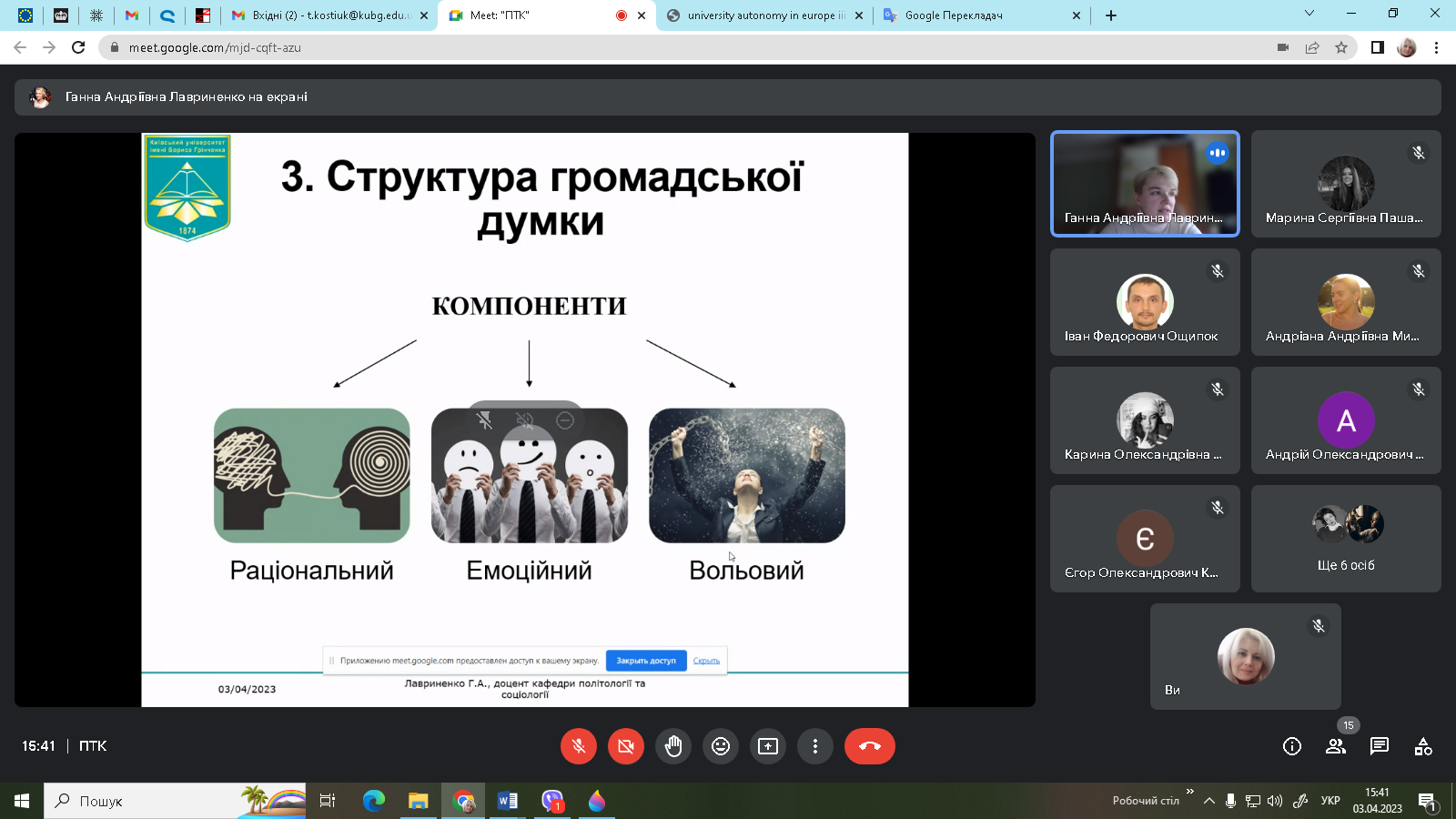
Task: Show the participants list
Action: 1335,746
